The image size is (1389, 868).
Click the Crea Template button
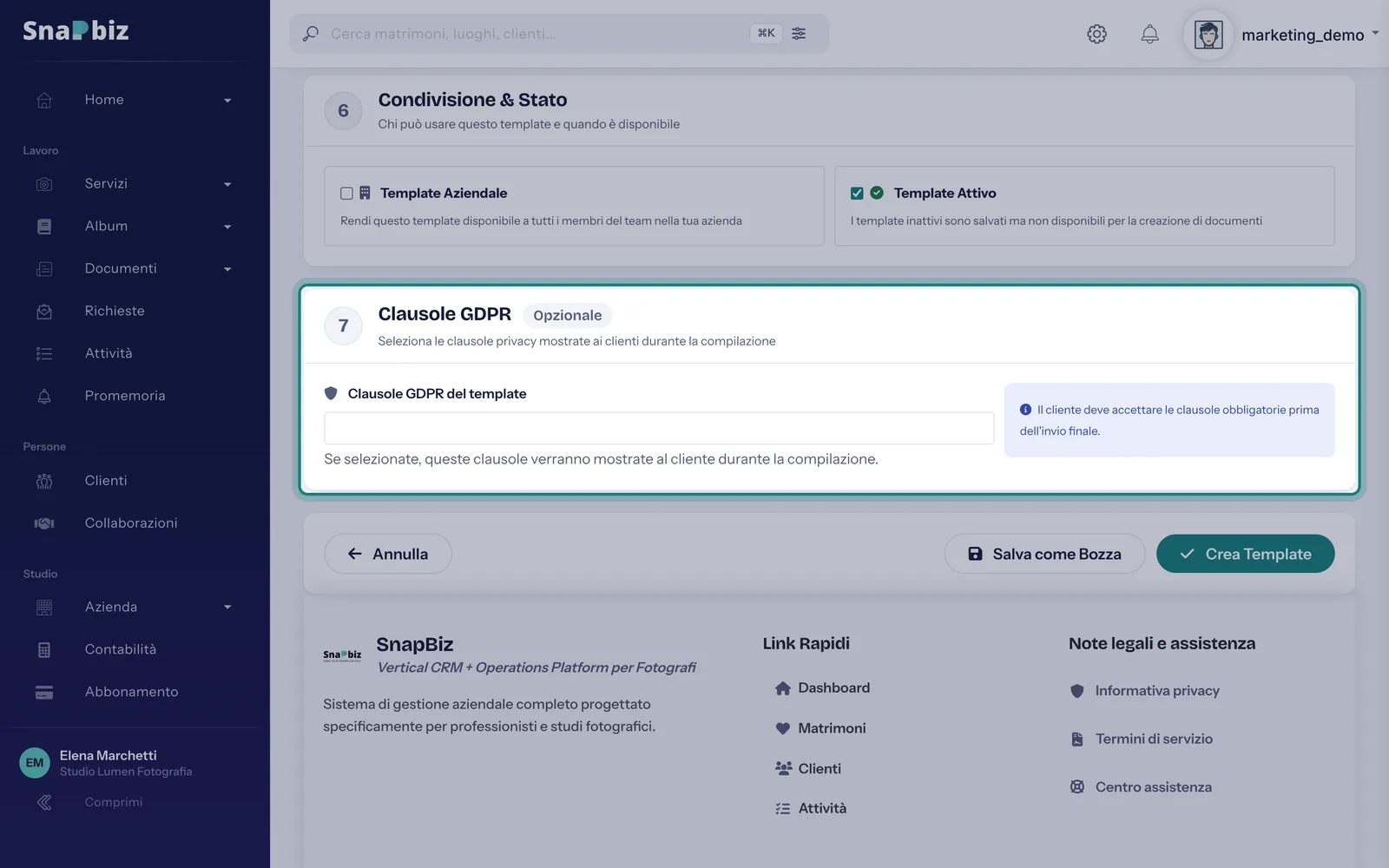[x=1245, y=554]
